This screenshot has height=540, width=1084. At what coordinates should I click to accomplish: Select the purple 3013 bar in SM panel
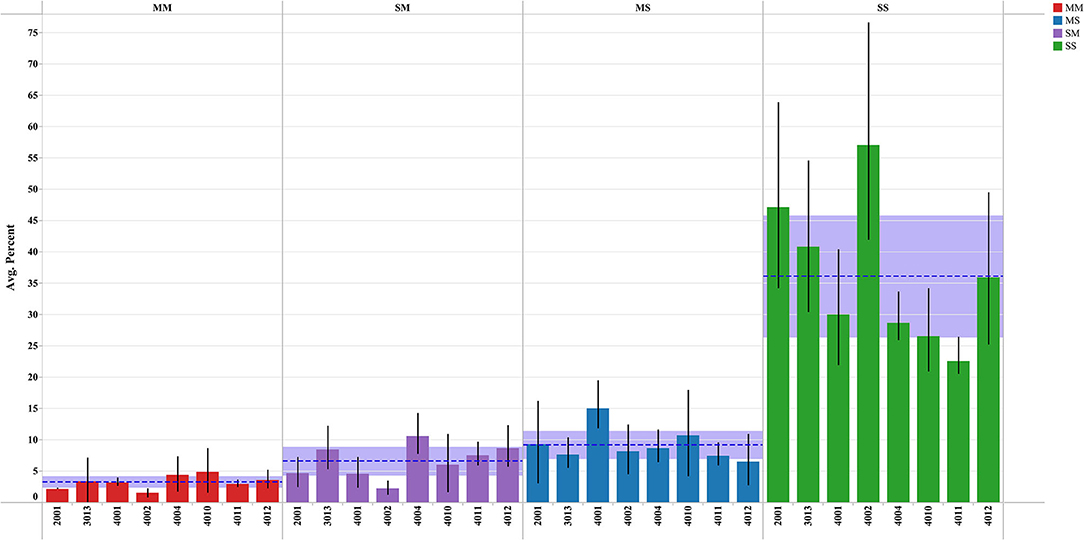tap(327, 476)
